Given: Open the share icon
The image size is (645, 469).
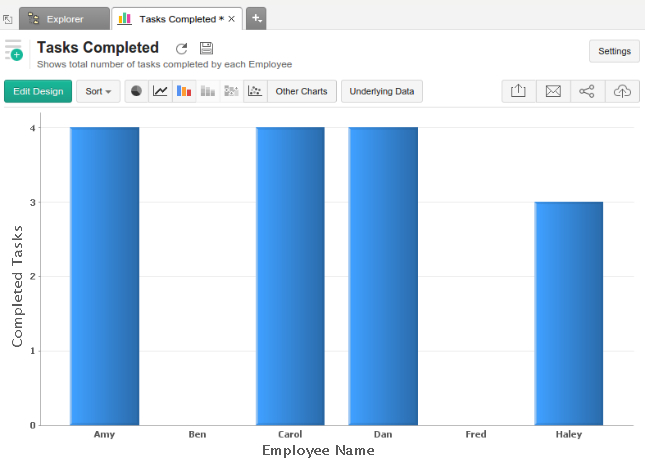Looking at the screenshot, I should [x=587, y=91].
